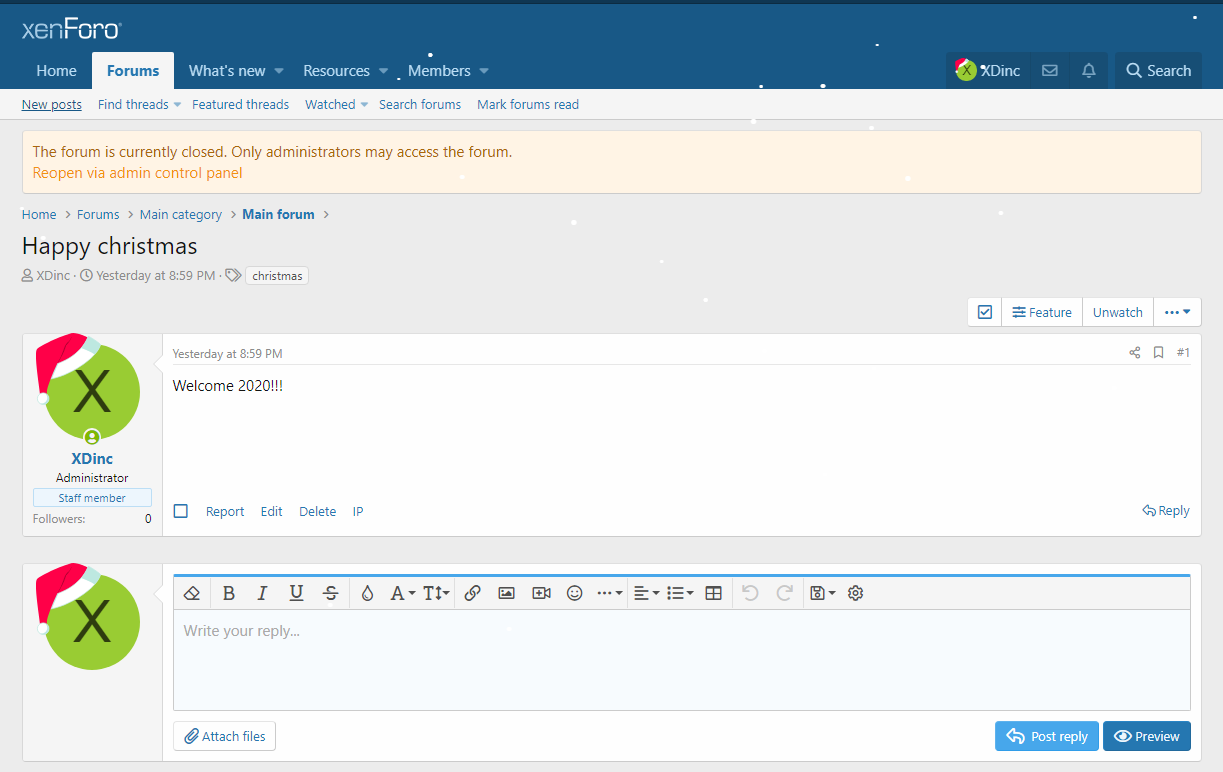
Task: Toggle the thread selection checkbox near Feature
Action: click(985, 312)
